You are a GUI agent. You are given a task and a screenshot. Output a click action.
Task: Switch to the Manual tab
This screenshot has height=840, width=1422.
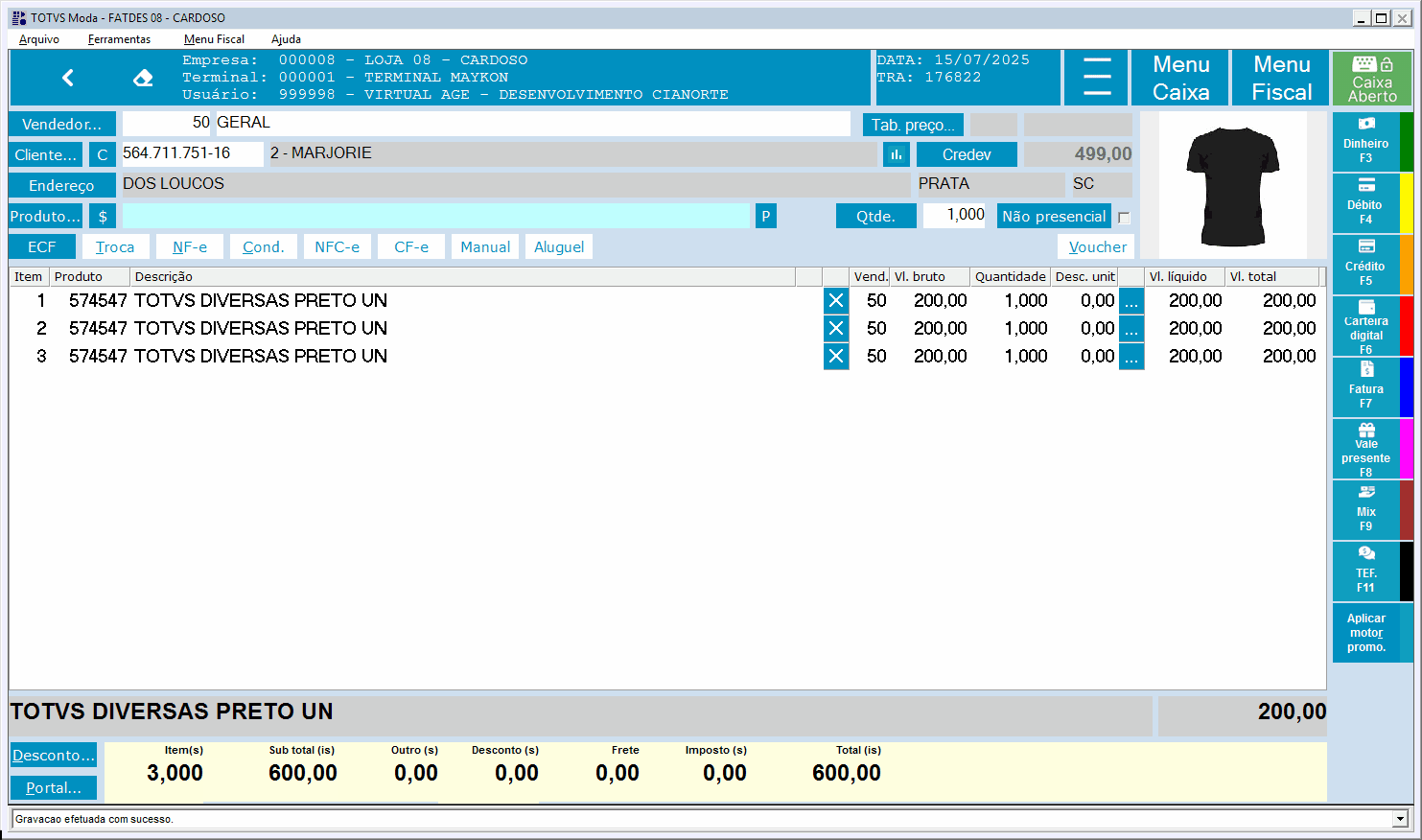pyautogui.click(x=485, y=246)
